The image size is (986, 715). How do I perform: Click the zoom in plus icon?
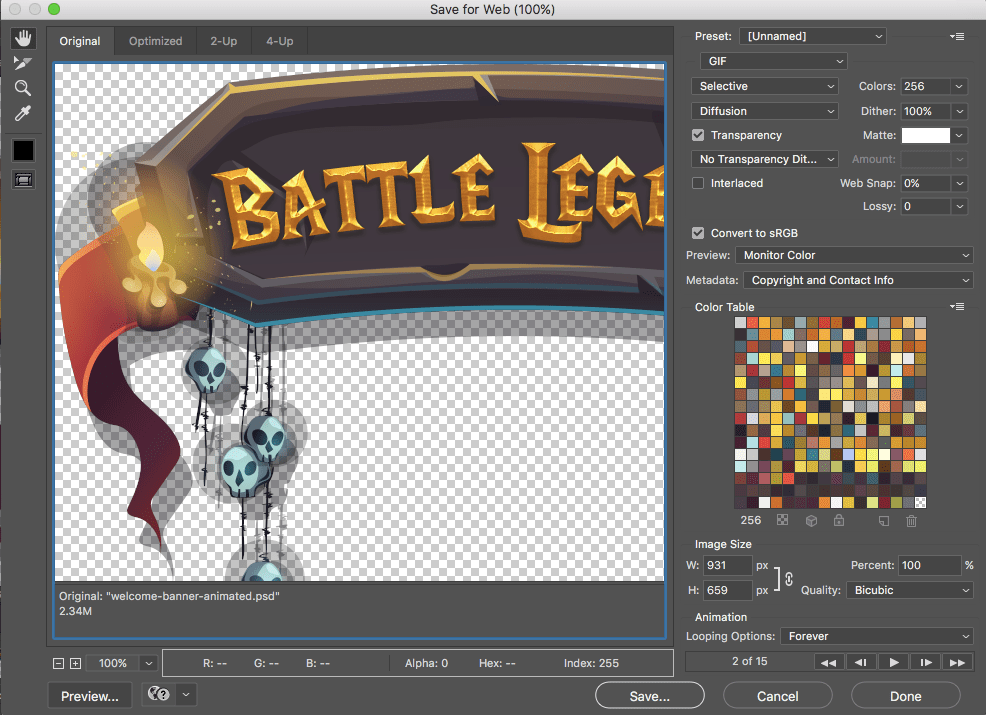[75, 663]
